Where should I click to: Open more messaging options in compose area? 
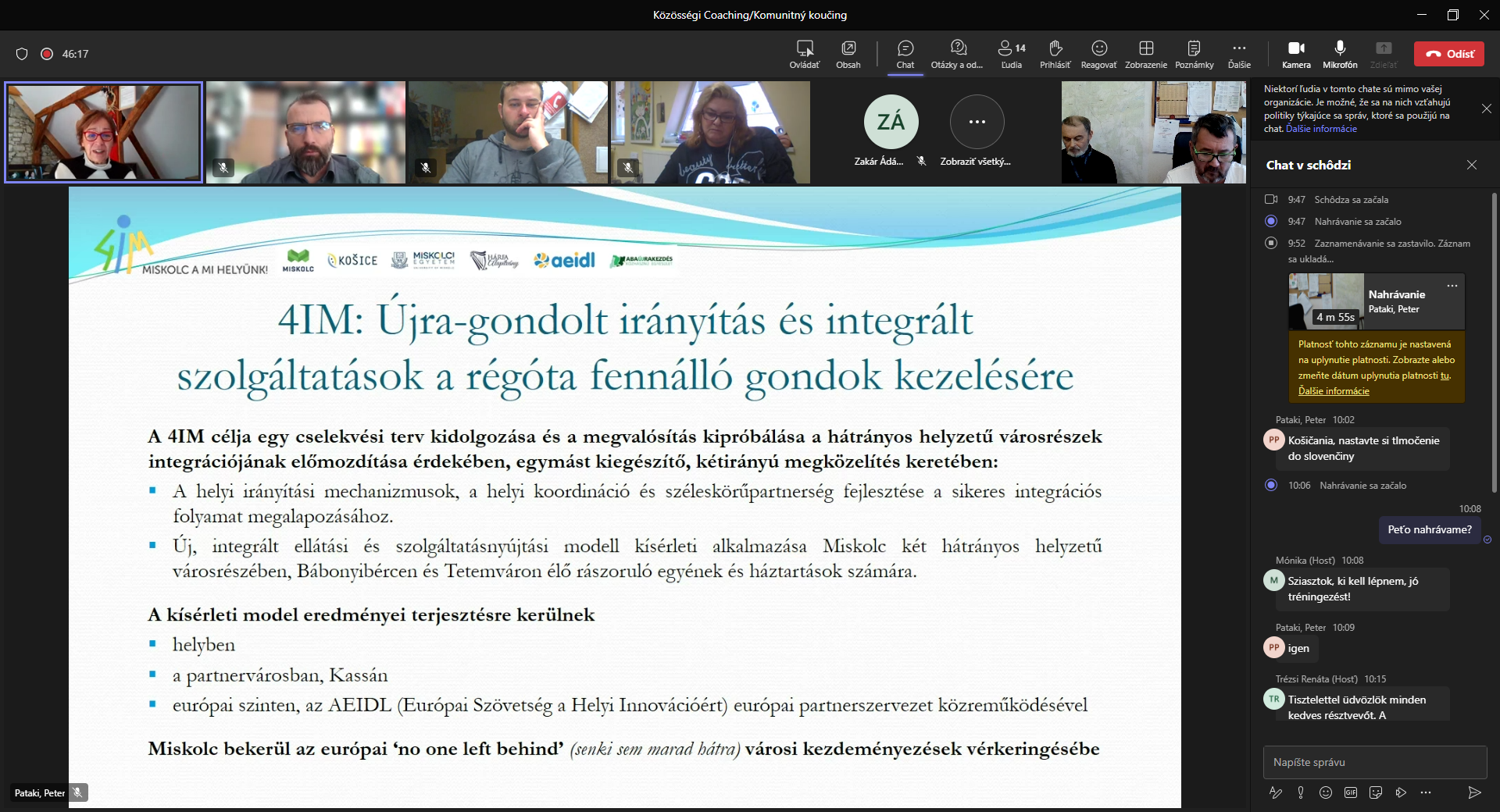click(x=1427, y=793)
